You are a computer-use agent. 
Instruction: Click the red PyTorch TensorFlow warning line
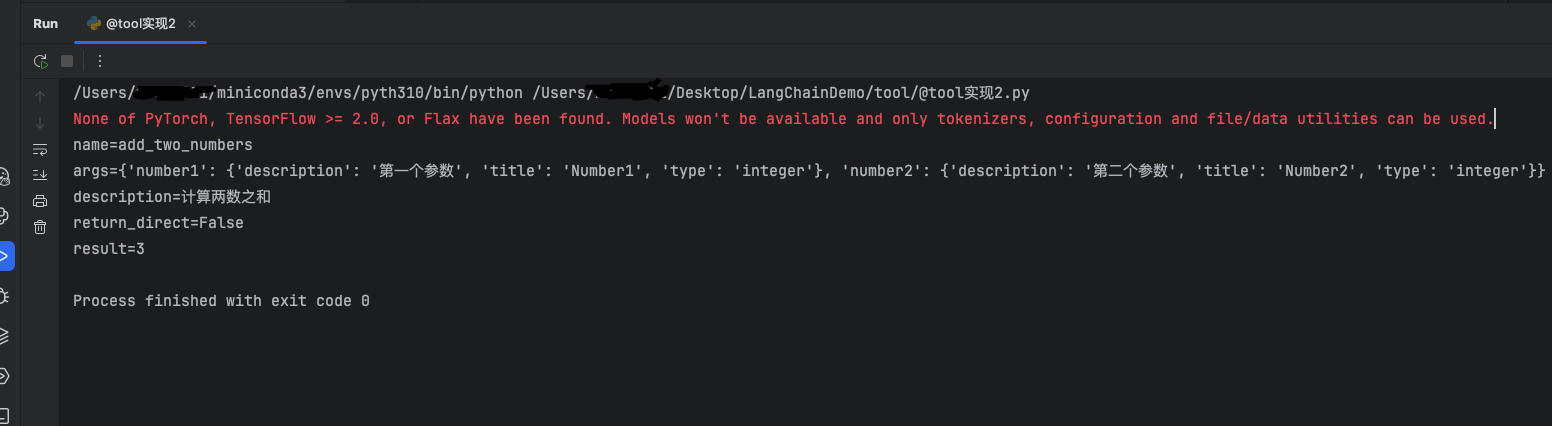tap(783, 119)
